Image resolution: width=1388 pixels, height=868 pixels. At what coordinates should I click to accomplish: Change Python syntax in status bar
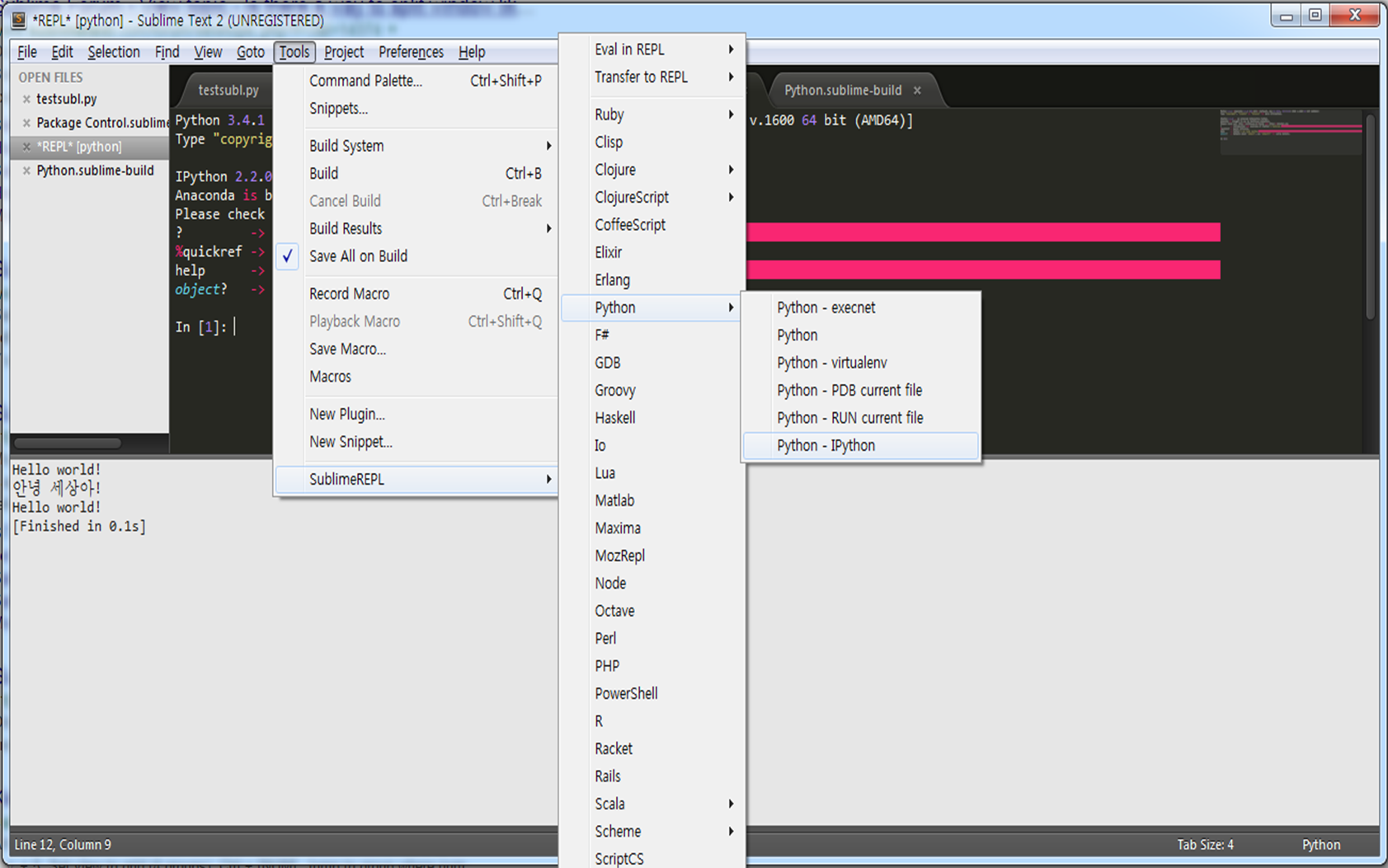click(1321, 845)
